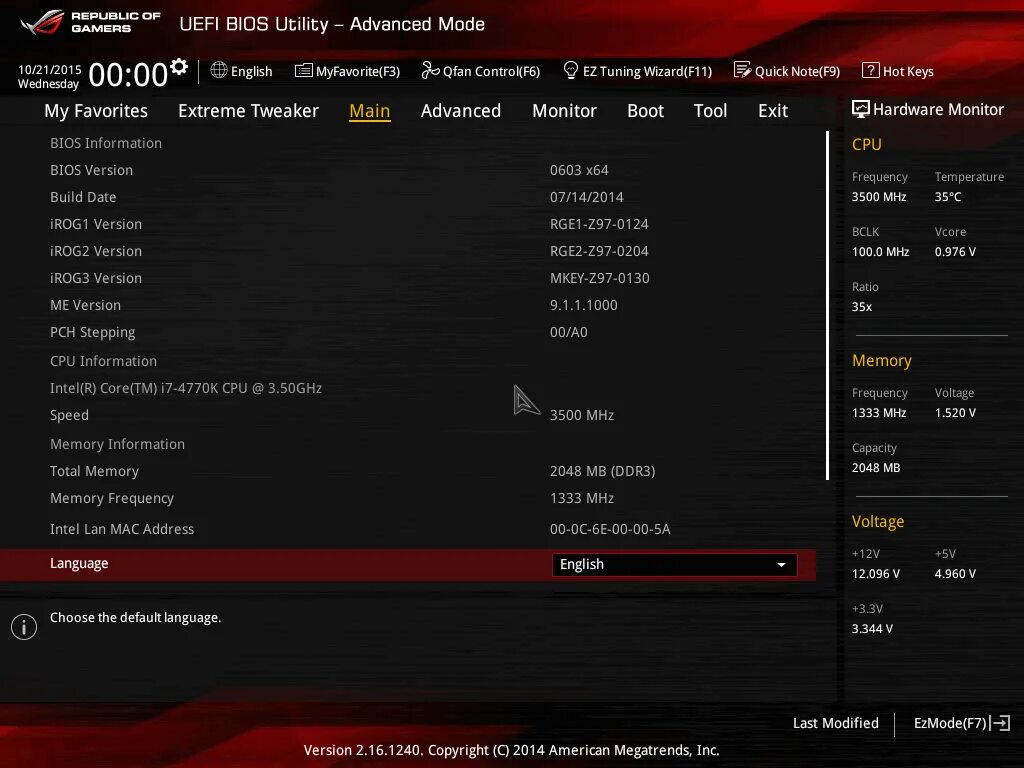This screenshot has width=1024, height=768.
Task: Click 00-0C-6E-00-00-5A MAC value
Action: (x=610, y=529)
